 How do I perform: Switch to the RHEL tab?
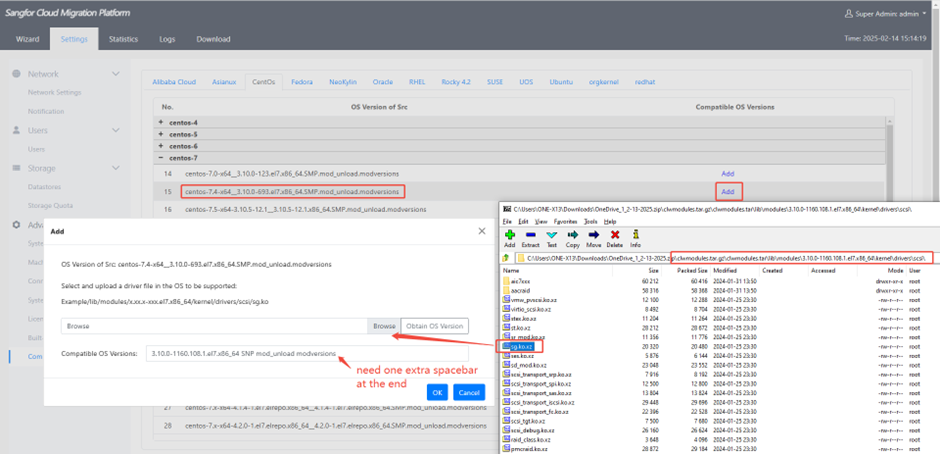tap(417, 82)
